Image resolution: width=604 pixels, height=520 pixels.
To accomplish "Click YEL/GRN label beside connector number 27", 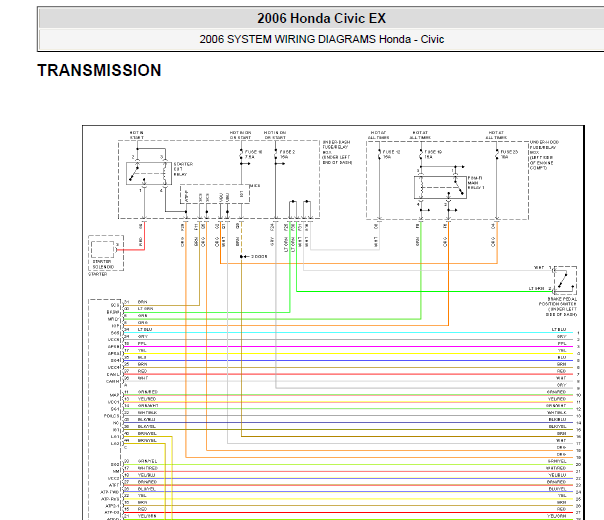I will pos(556,516).
